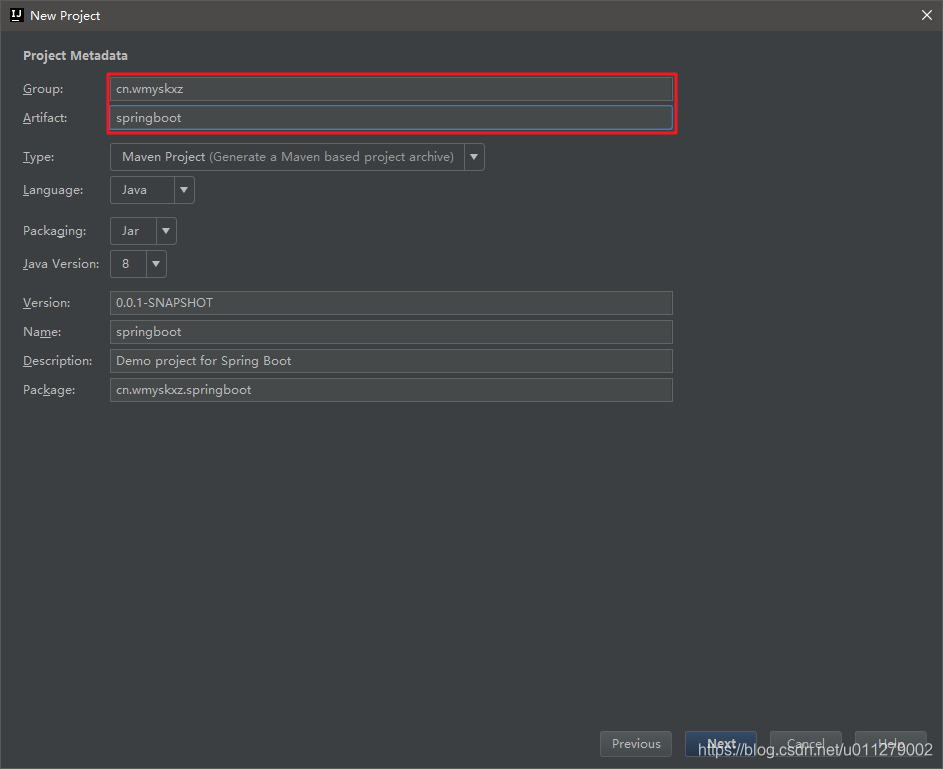Click the Packaging label
Screen dimensions: 943x769
tap(54, 231)
